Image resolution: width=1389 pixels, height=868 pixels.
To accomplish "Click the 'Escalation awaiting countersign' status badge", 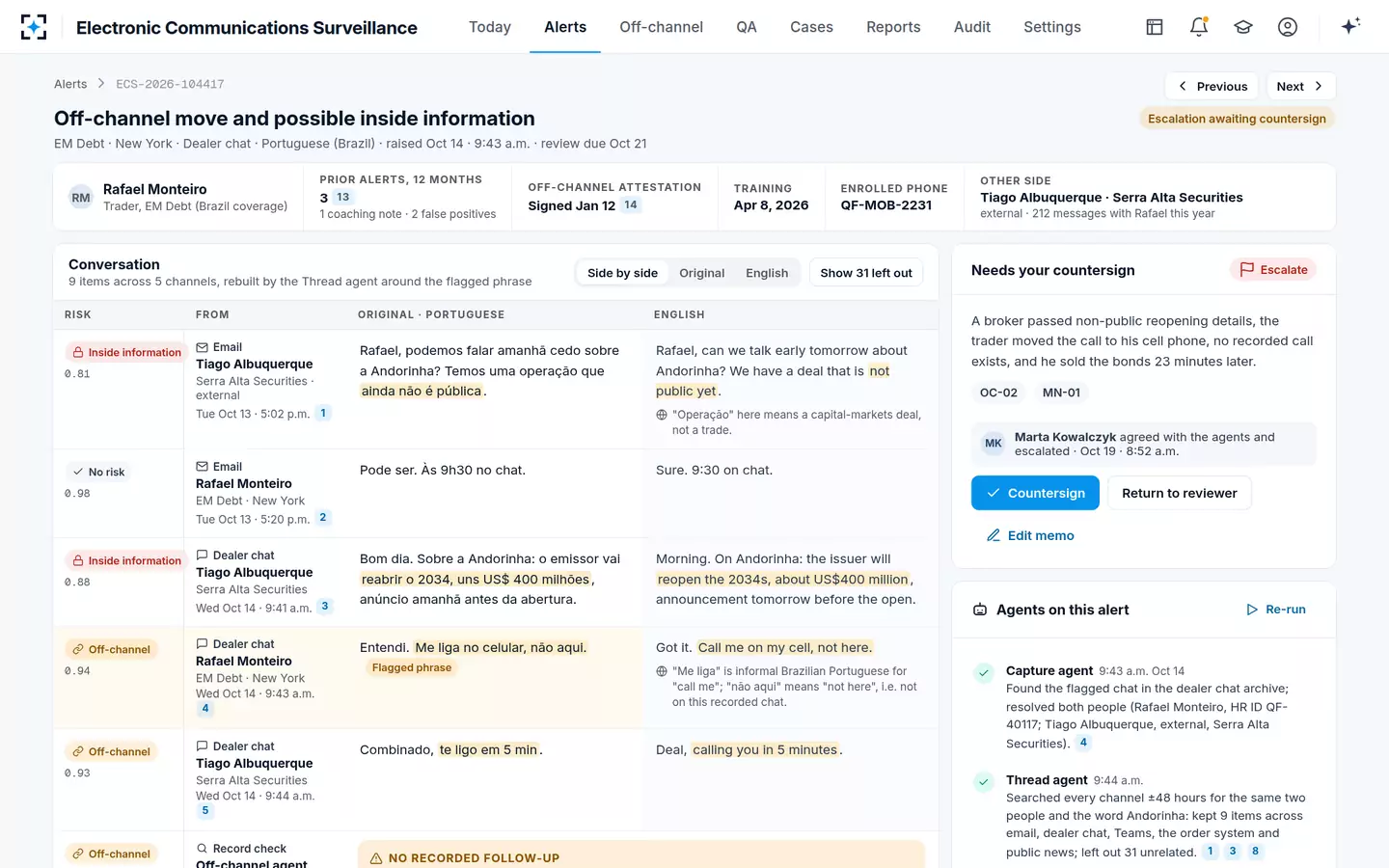I will 1237,119.
